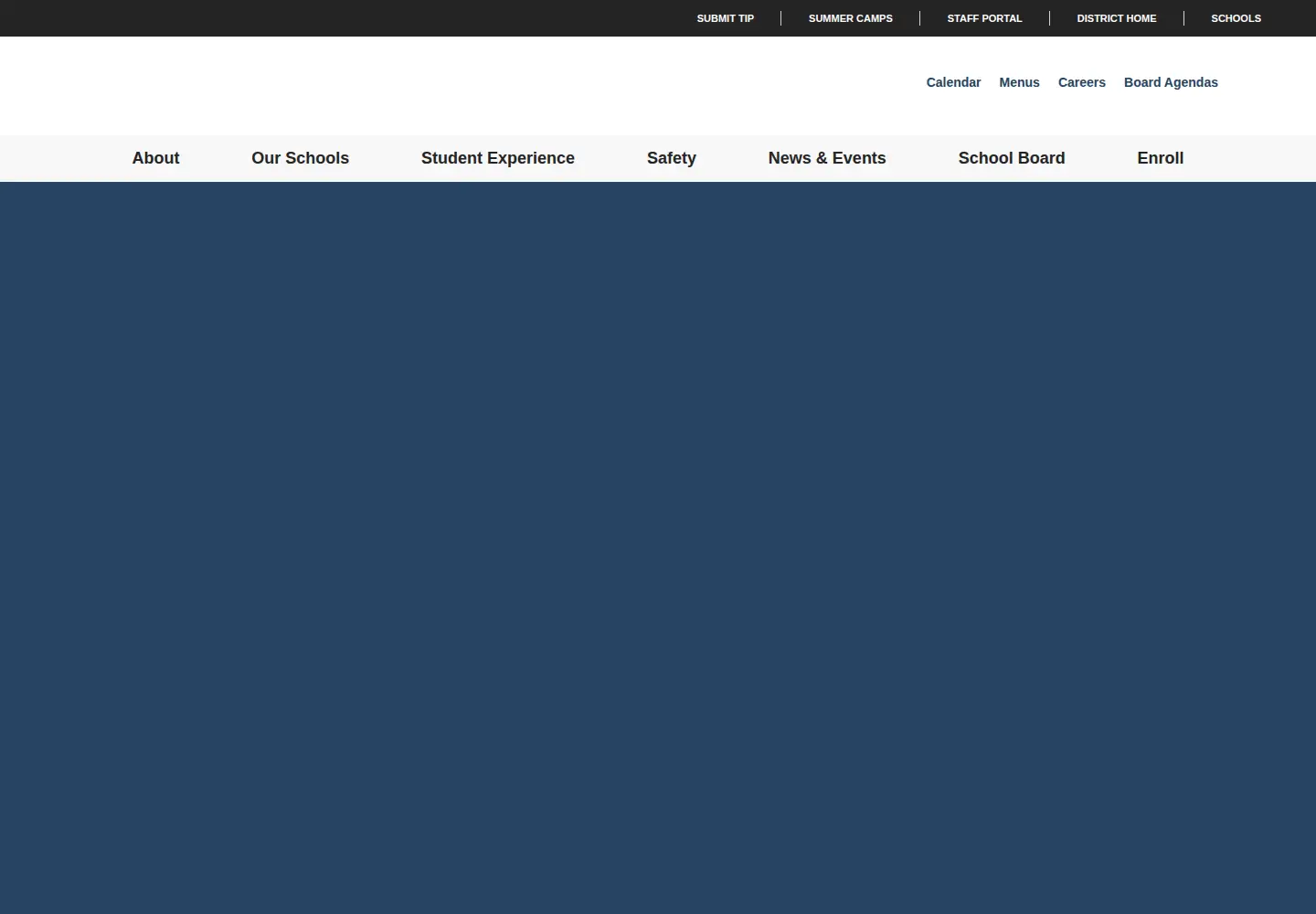This screenshot has height=914, width=1316.
Task: Choose Enroll in main navigation
Action: tap(1161, 158)
